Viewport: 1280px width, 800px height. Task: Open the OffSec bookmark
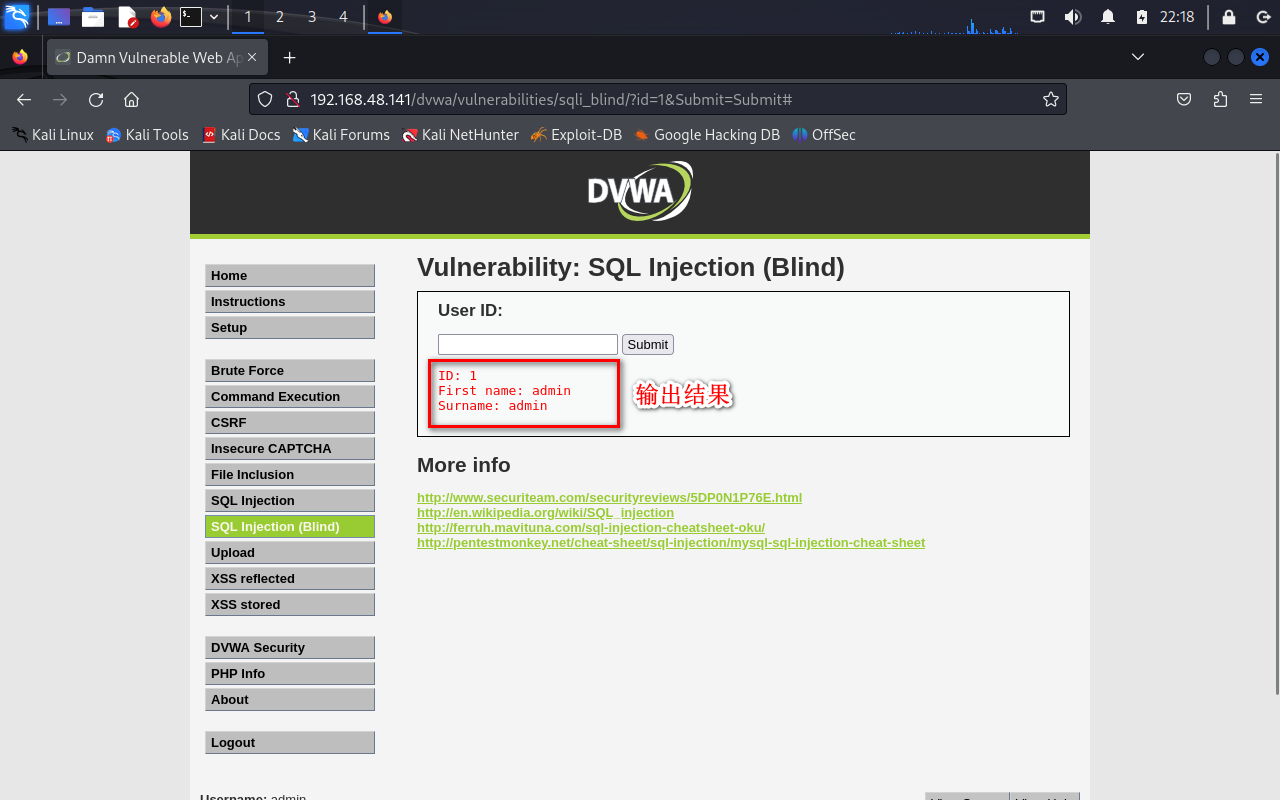[x=824, y=135]
